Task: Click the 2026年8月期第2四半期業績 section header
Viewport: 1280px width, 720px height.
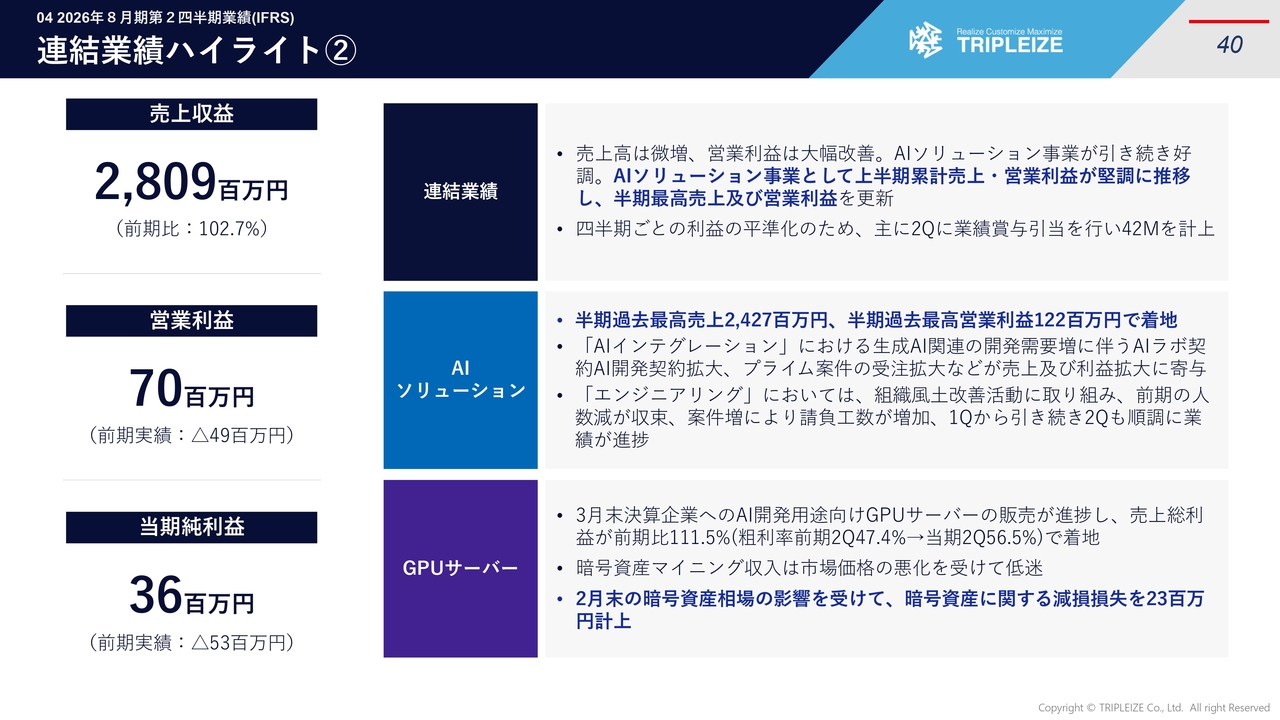Action: (x=165, y=17)
